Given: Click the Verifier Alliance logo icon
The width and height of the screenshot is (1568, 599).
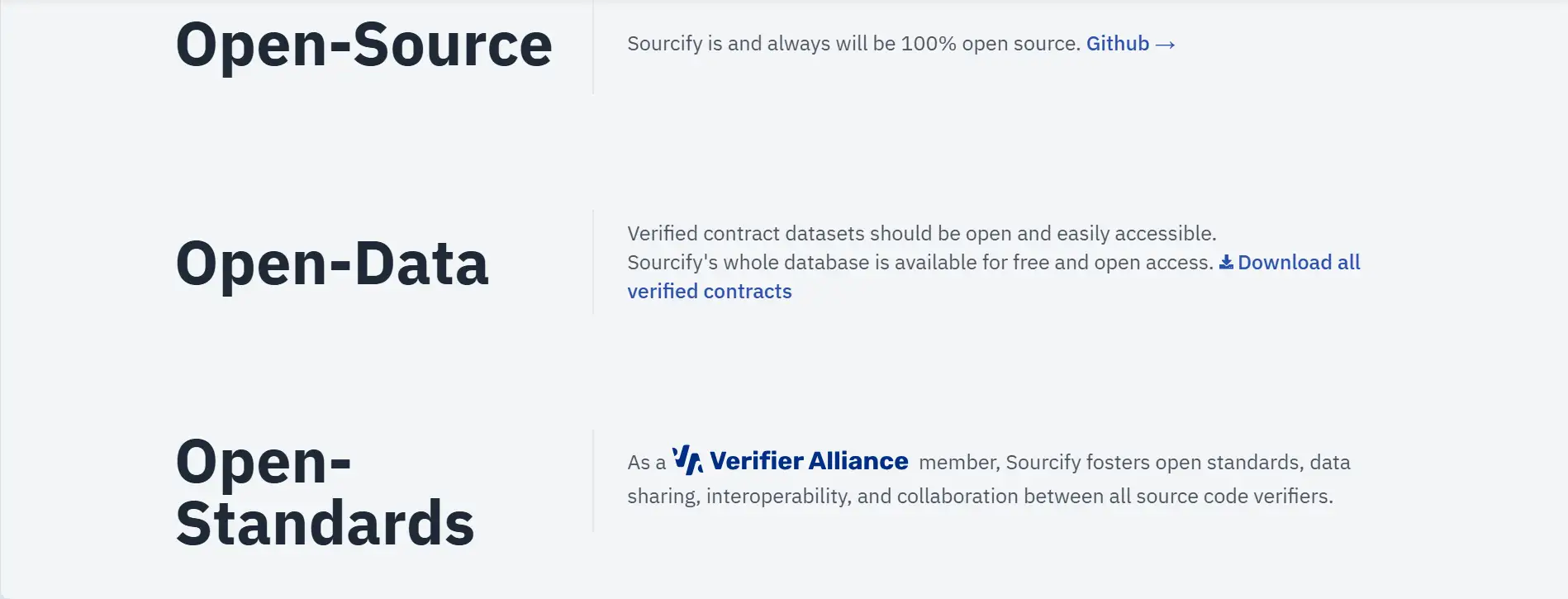Looking at the screenshot, I should pos(687,460).
